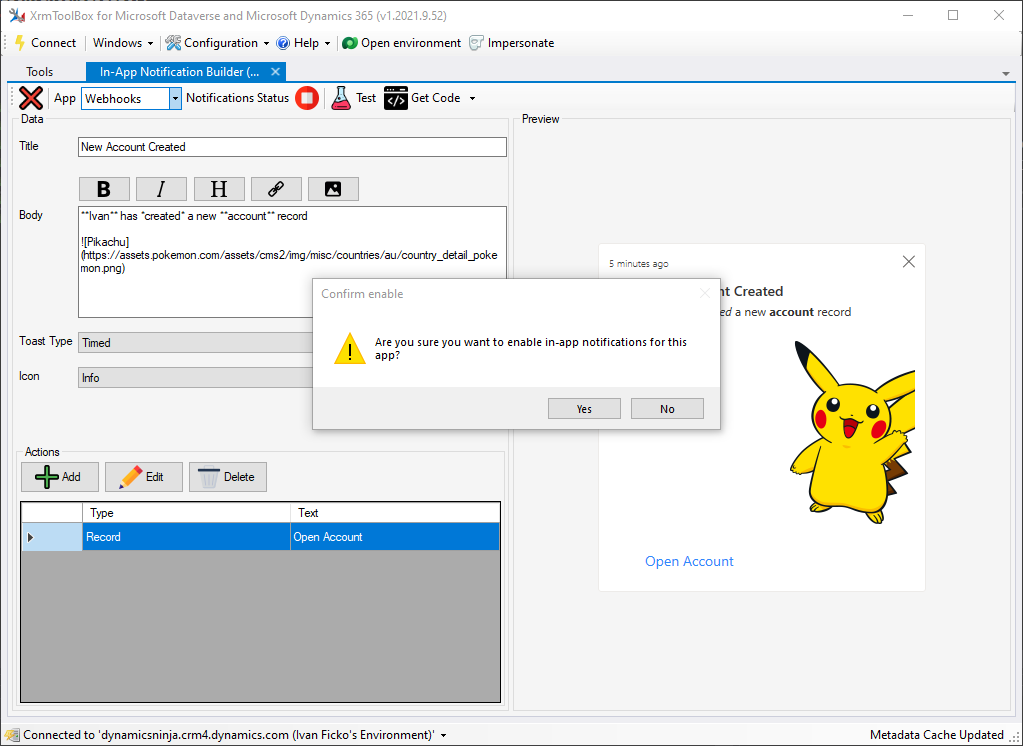Click the Impersonate button
Viewport: 1023px width, 746px height.
click(x=512, y=43)
